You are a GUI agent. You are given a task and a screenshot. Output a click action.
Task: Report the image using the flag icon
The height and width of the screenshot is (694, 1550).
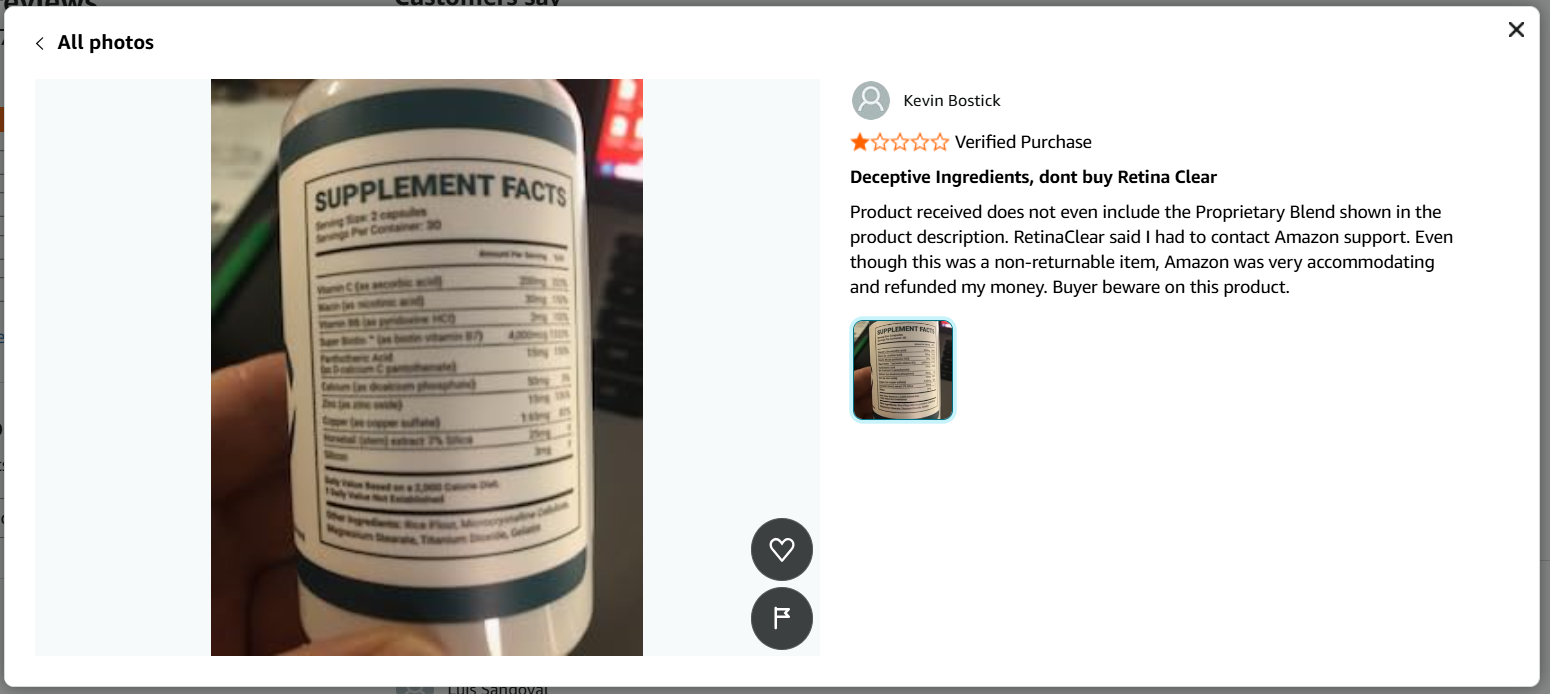pyautogui.click(x=782, y=619)
